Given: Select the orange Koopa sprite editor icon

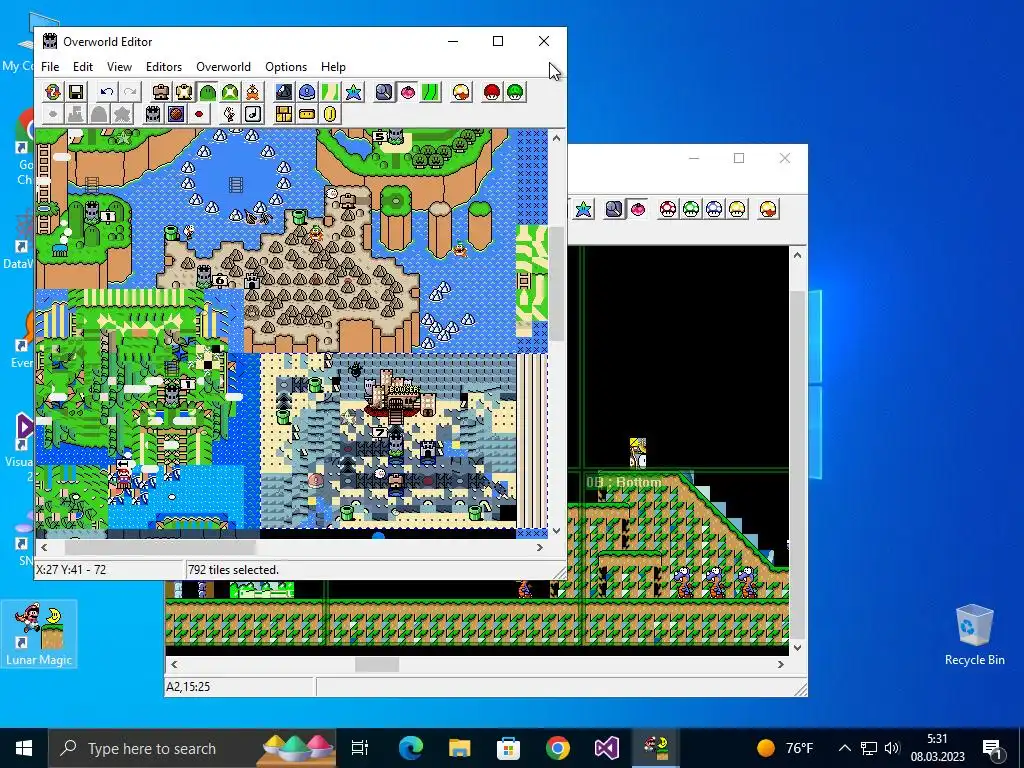Looking at the screenshot, I should tap(253, 92).
